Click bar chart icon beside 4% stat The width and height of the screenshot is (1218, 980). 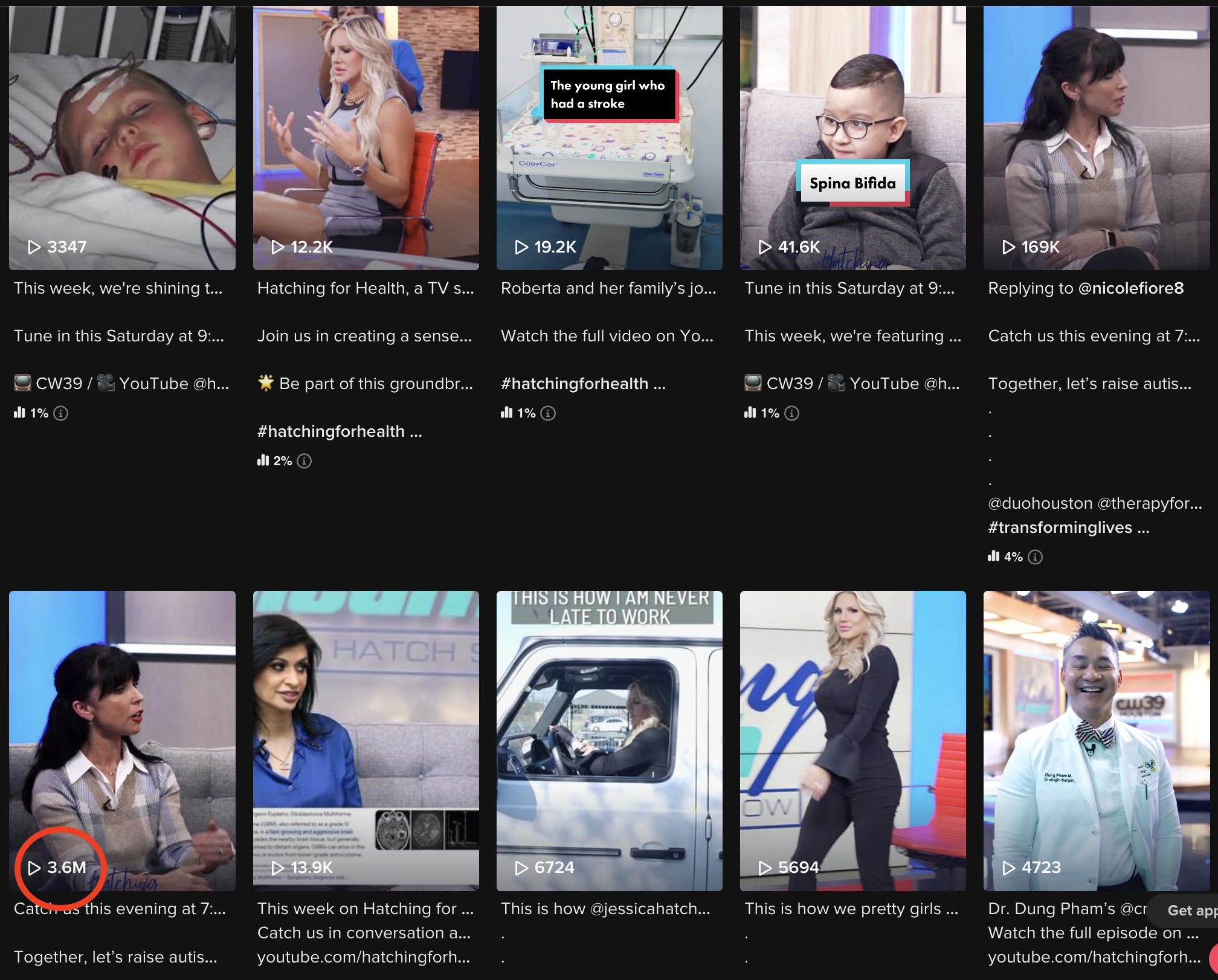tap(993, 556)
